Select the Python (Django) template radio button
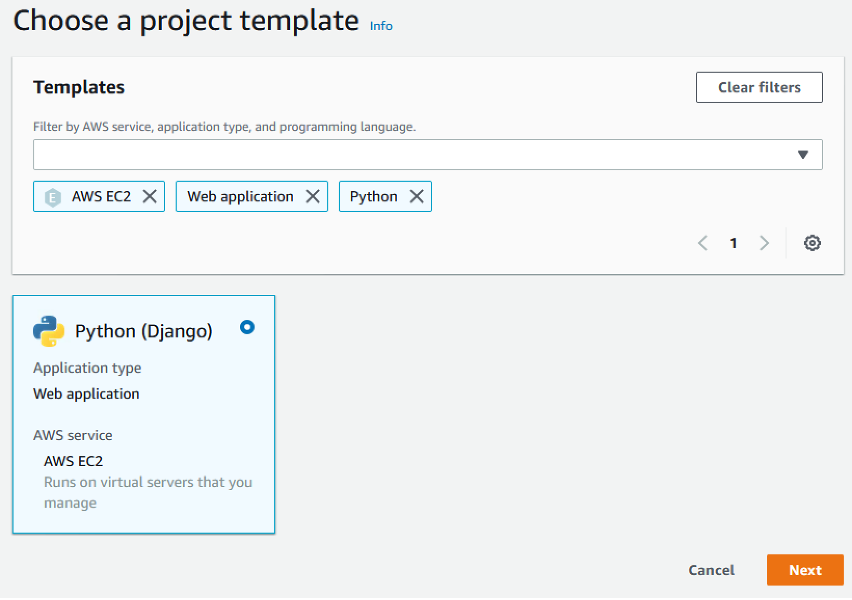The height and width of the screenshot is (600, 852). tap(247, 327)
